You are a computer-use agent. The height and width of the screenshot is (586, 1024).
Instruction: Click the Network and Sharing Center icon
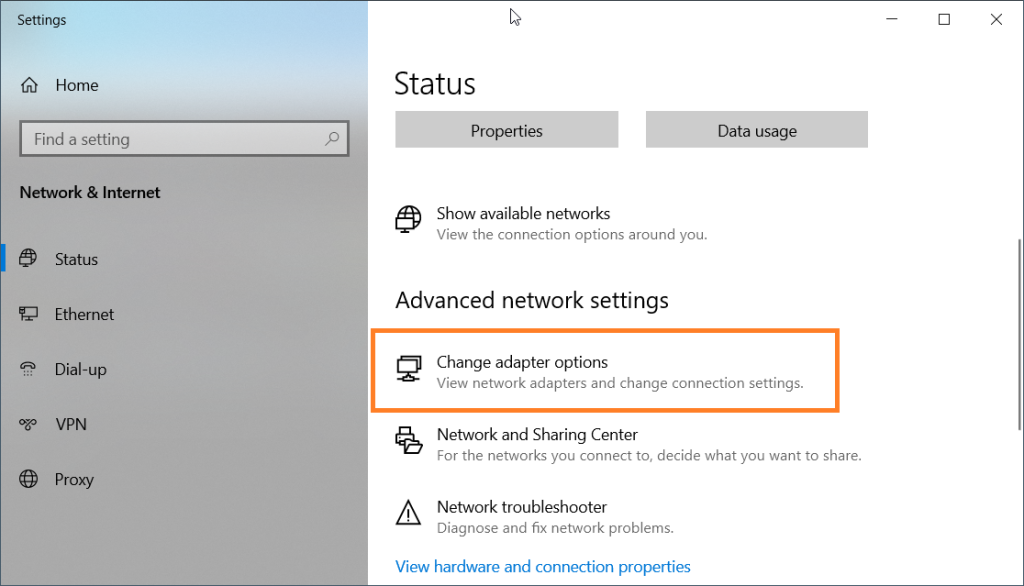click(x=408, y=441)
